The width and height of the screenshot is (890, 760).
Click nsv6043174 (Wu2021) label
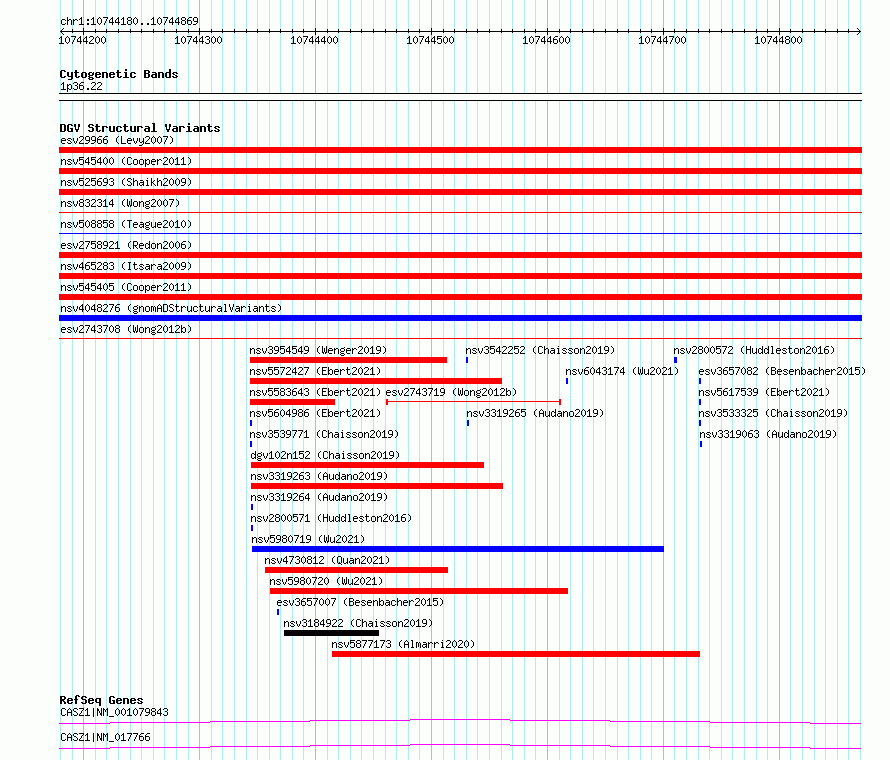(x=622, y=371)
